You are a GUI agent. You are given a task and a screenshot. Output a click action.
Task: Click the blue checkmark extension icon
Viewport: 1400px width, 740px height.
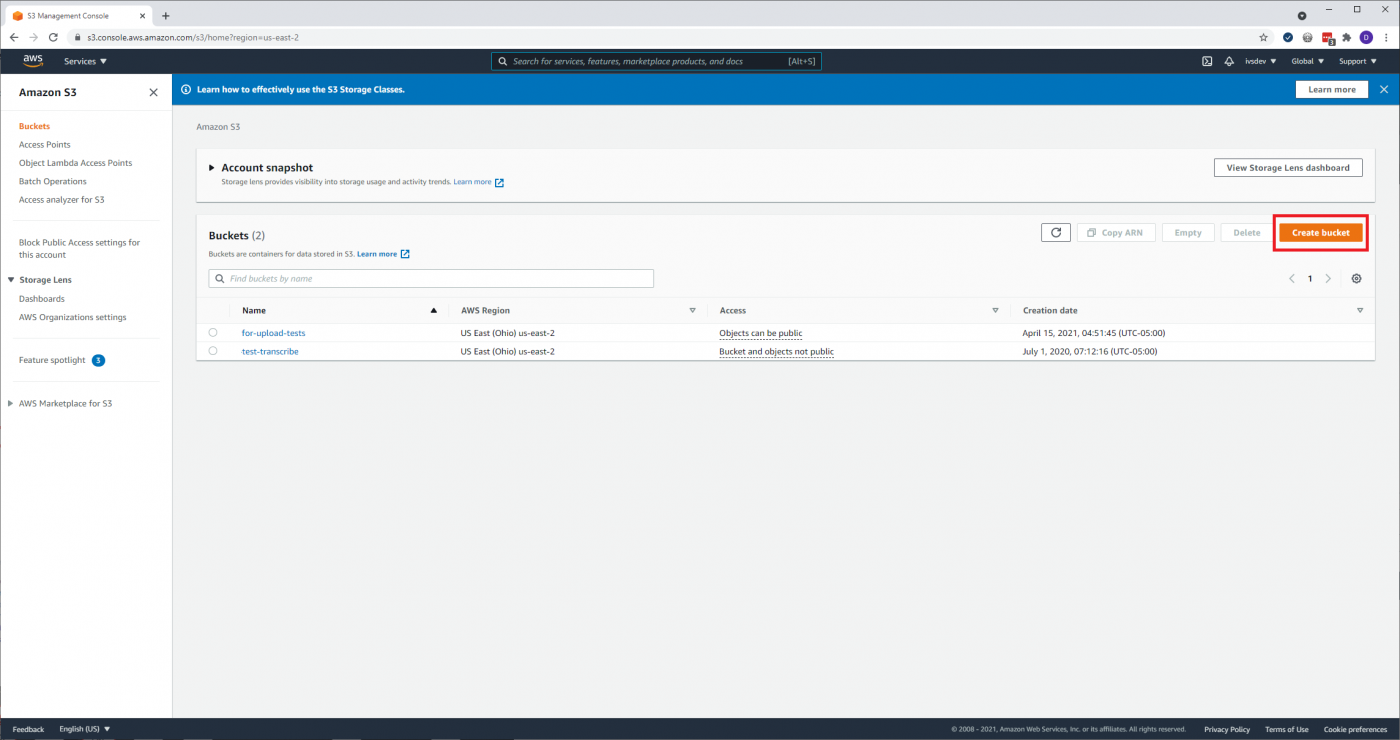(x=1288, y=37)
